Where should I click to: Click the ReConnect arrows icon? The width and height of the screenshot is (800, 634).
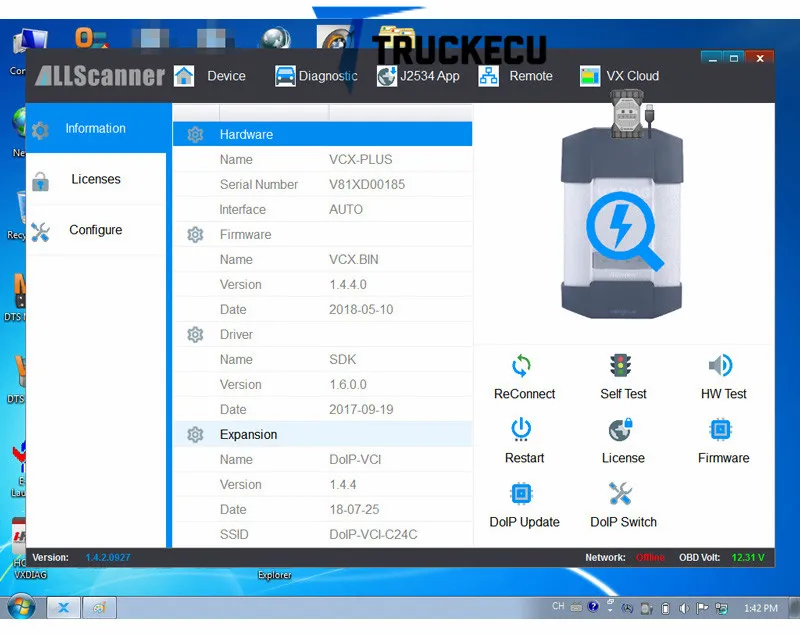point(521,365)
